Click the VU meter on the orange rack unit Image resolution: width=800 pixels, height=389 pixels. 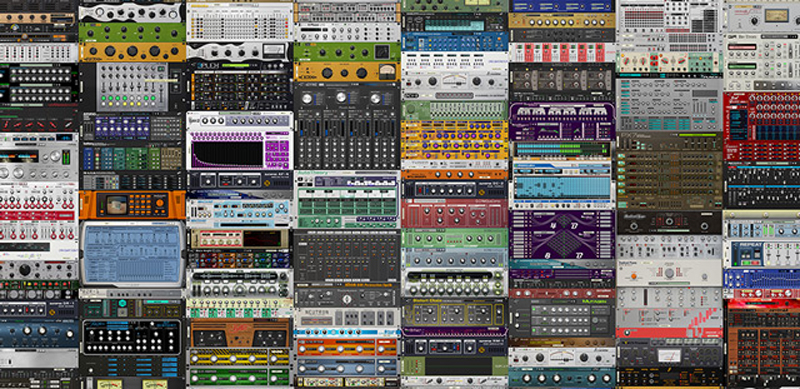point(387,71)
